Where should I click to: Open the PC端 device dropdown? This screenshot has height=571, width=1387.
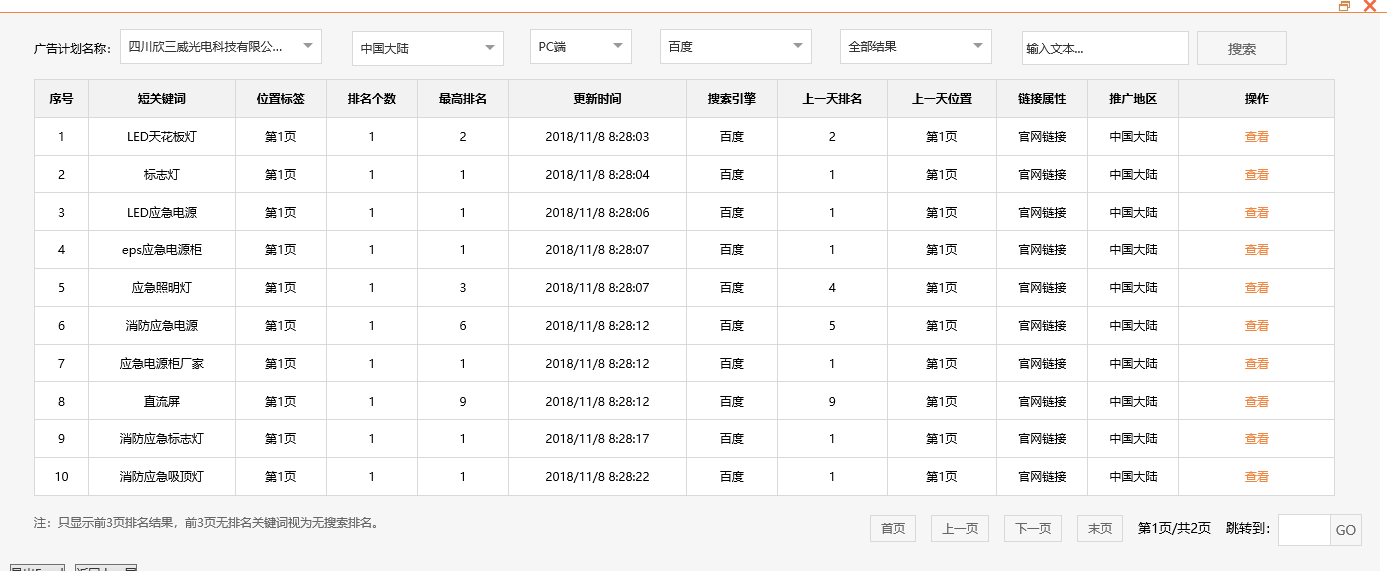pyautogui.click(x=581, y=46)
